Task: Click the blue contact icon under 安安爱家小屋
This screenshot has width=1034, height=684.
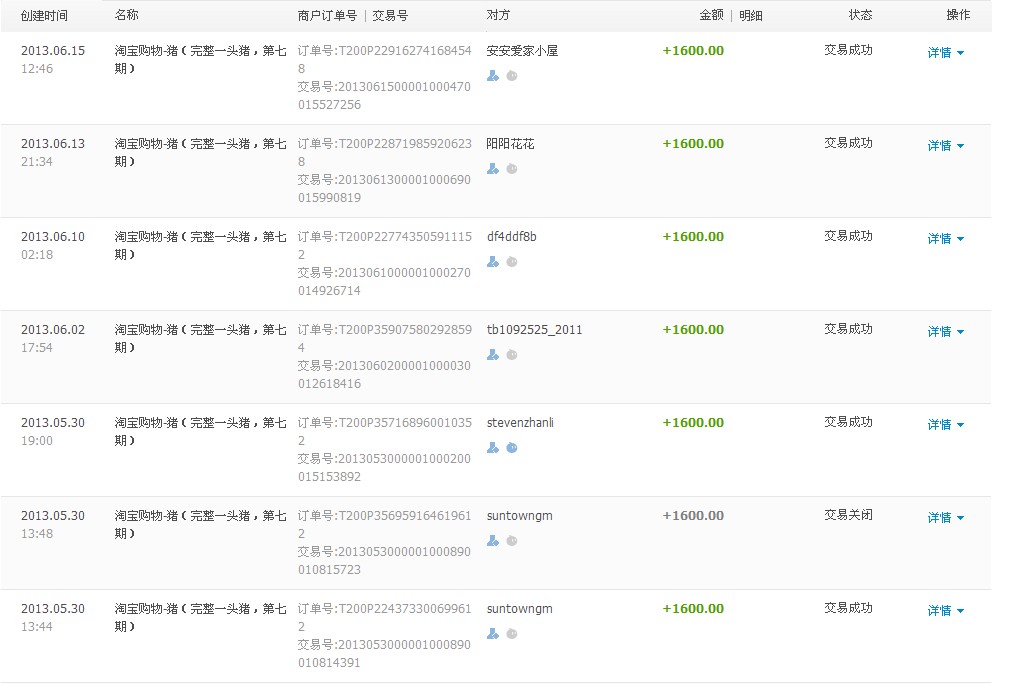Action: tap(492, 76)
